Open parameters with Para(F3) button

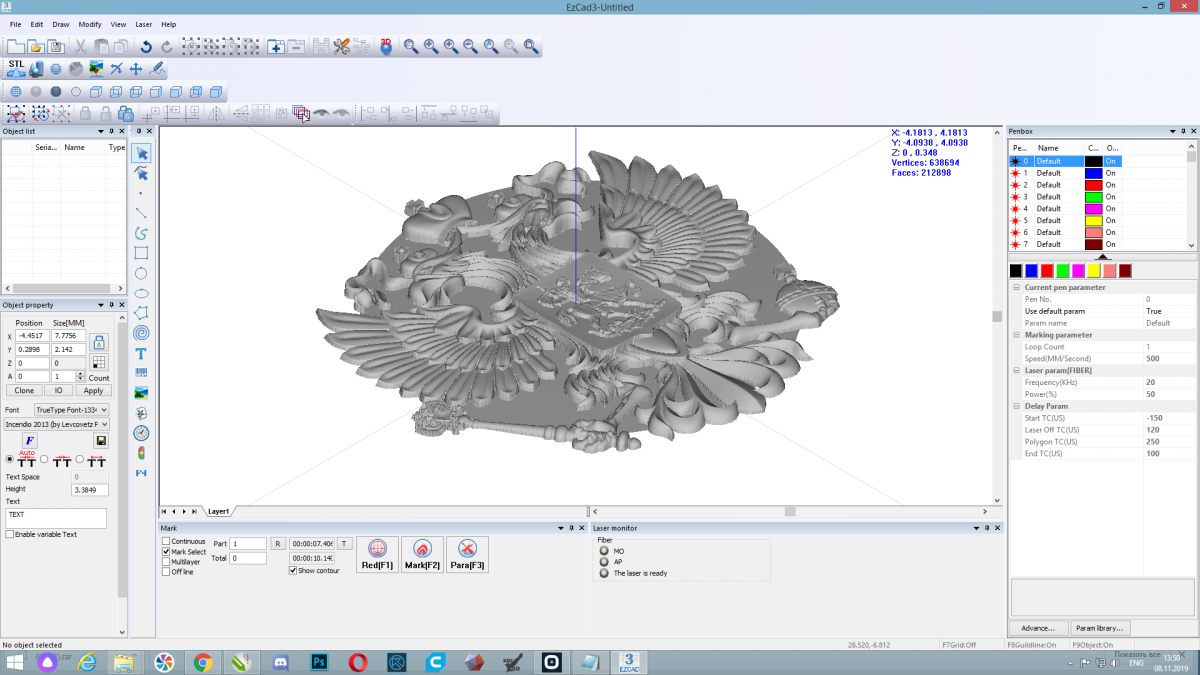(467, 555)
